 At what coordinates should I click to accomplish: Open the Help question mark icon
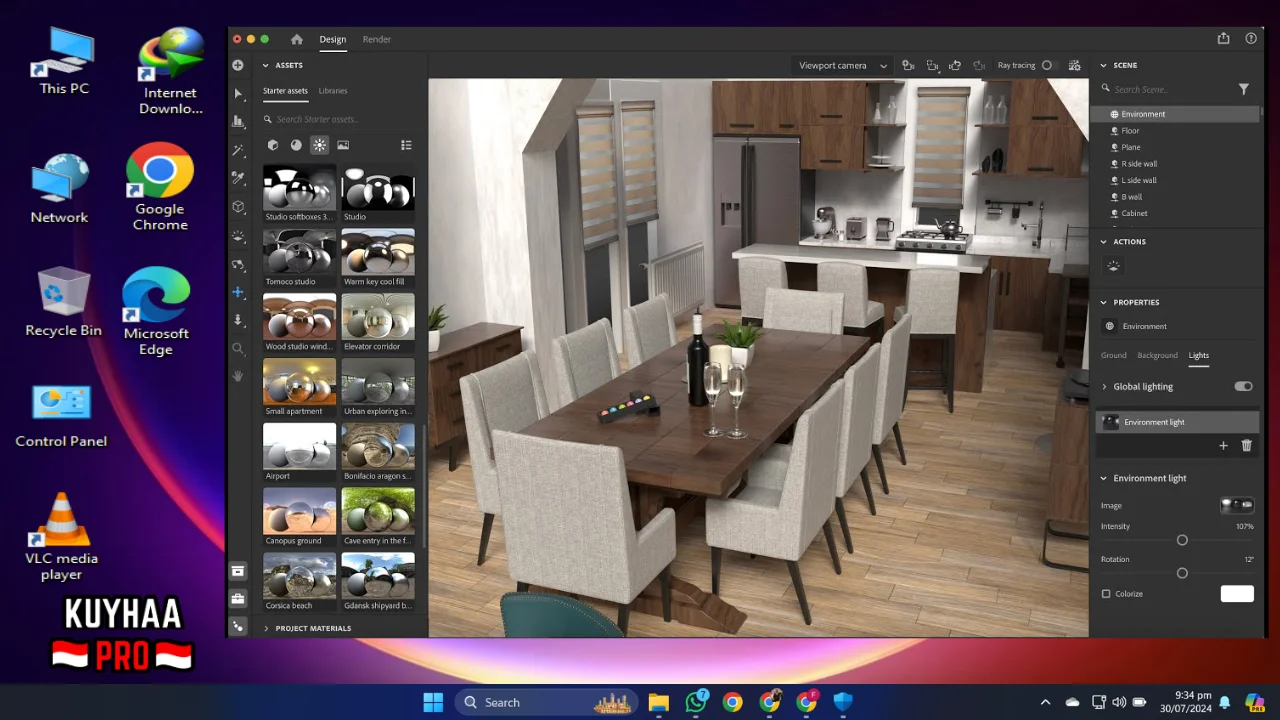tap(1251, 38)
